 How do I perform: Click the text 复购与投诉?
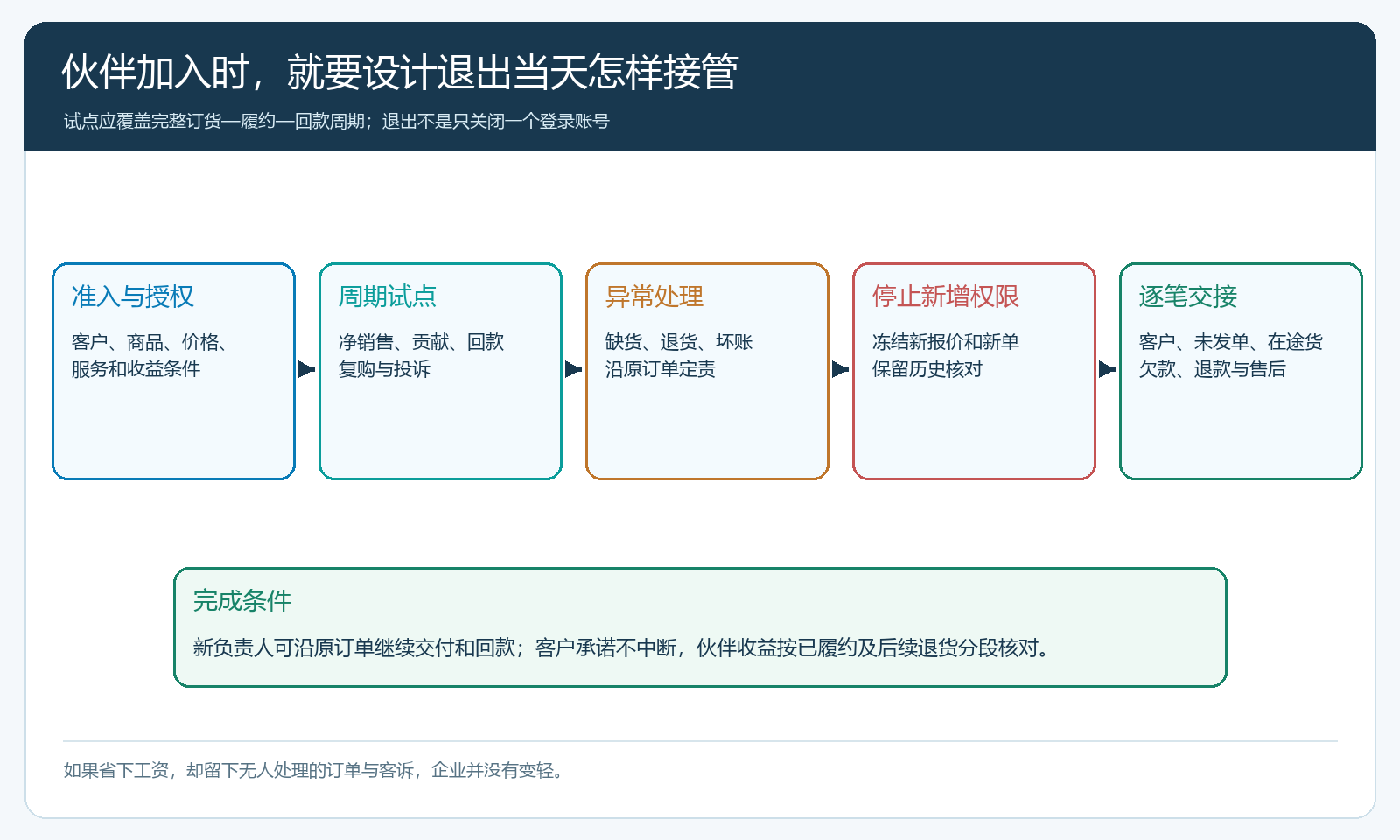point(384,369)
